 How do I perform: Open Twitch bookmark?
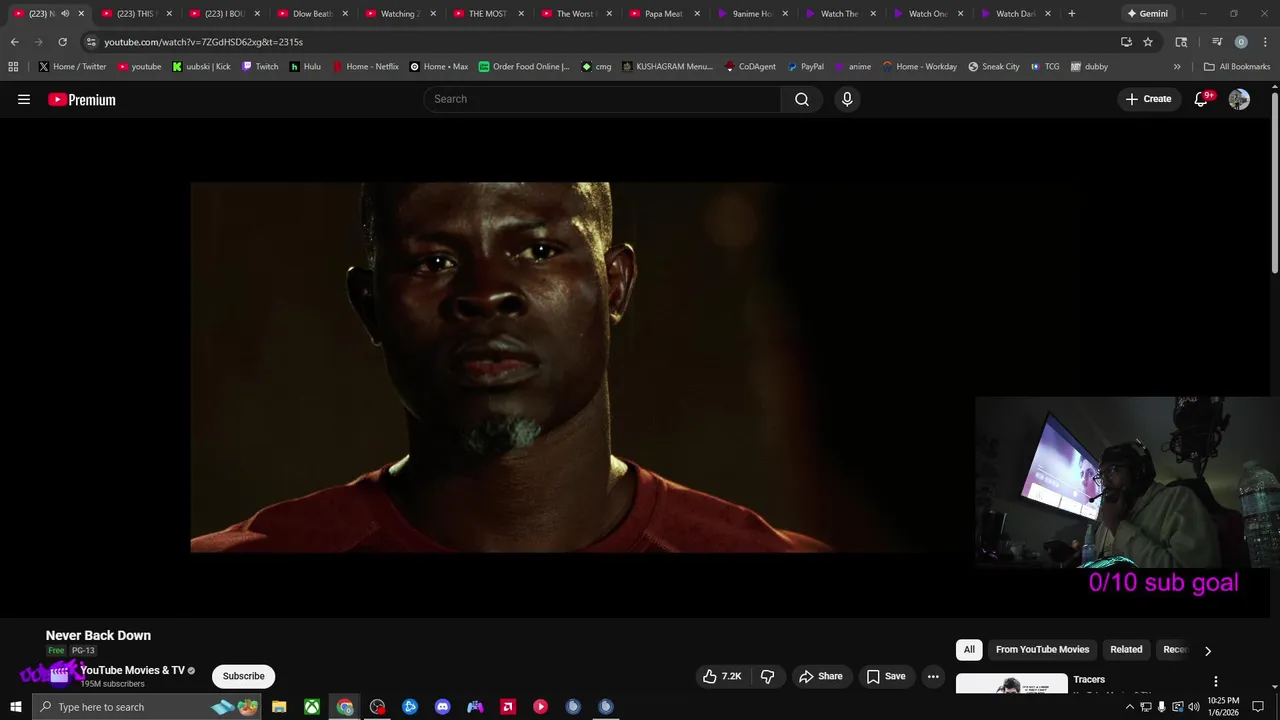pyautogui.click(x=260, y=67)
